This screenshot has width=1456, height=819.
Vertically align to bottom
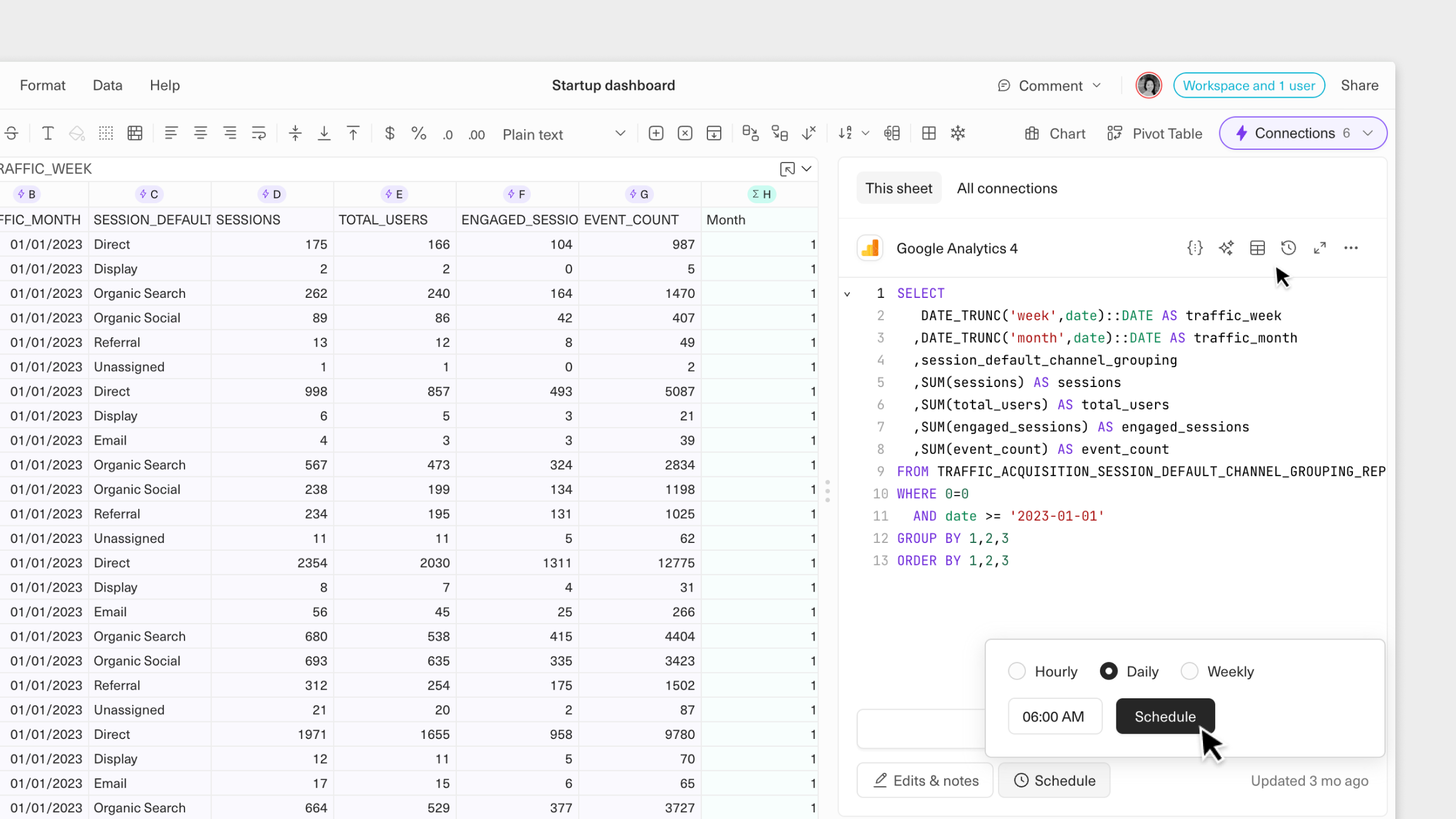325,133
